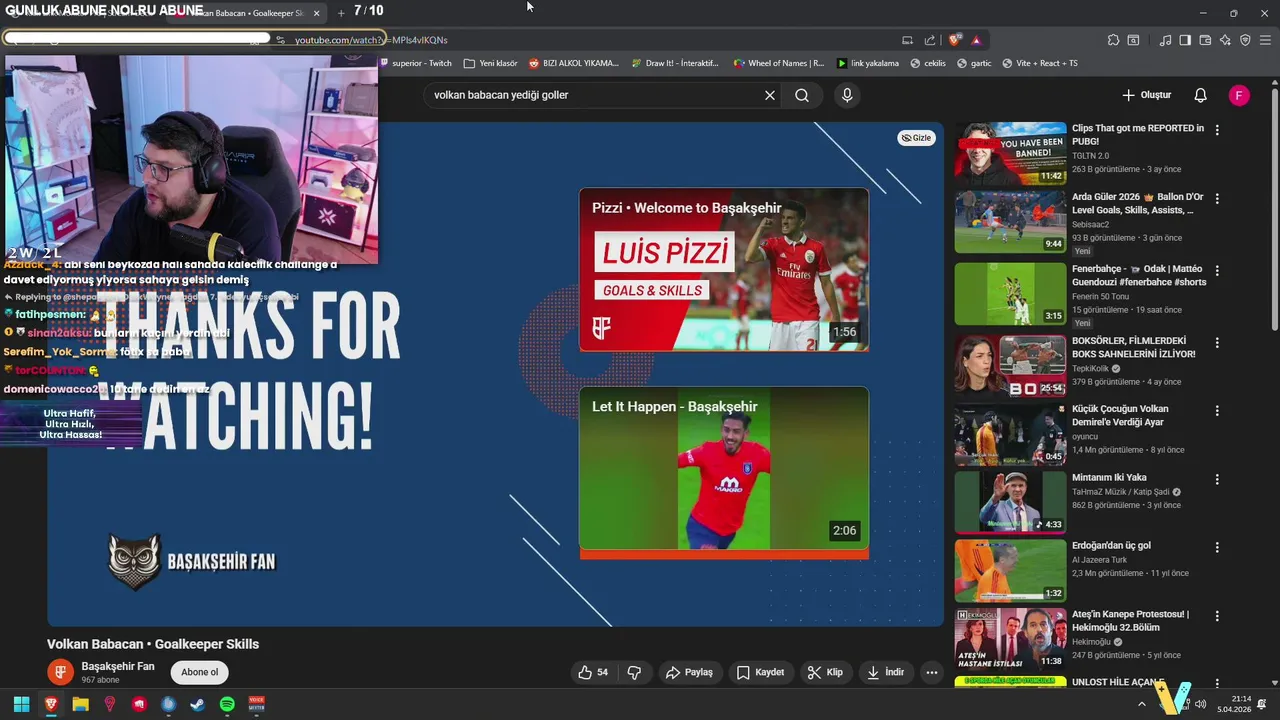
Task: Open the cekilis bookmark
Action: [x=927, y=63]
